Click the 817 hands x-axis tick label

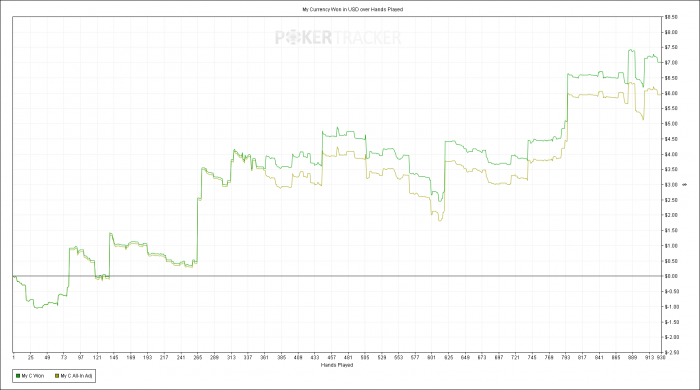coord(582,358)
